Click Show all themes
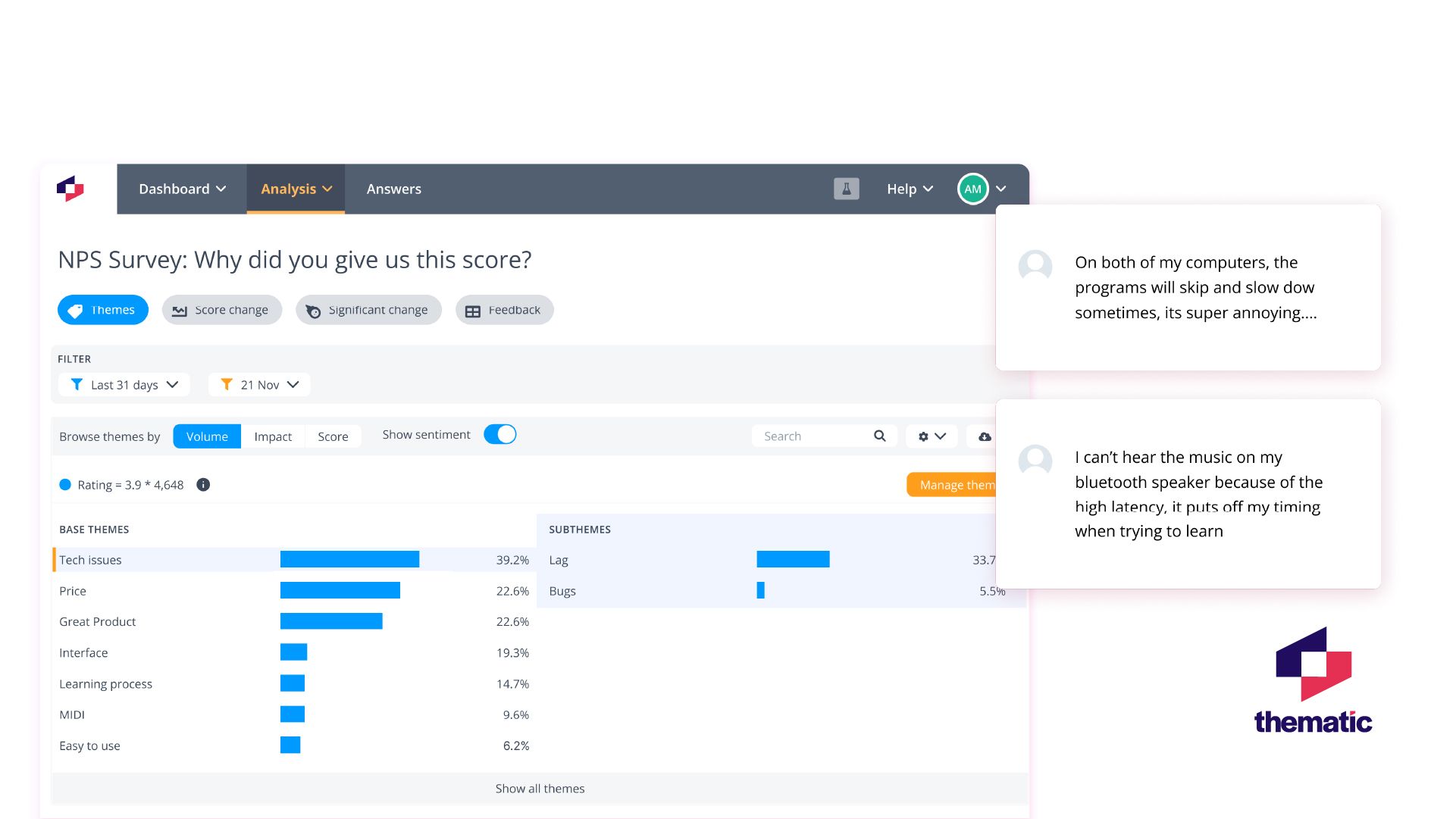The height and width of the screenshot is (819, 1456). click(x=540, y=788)
